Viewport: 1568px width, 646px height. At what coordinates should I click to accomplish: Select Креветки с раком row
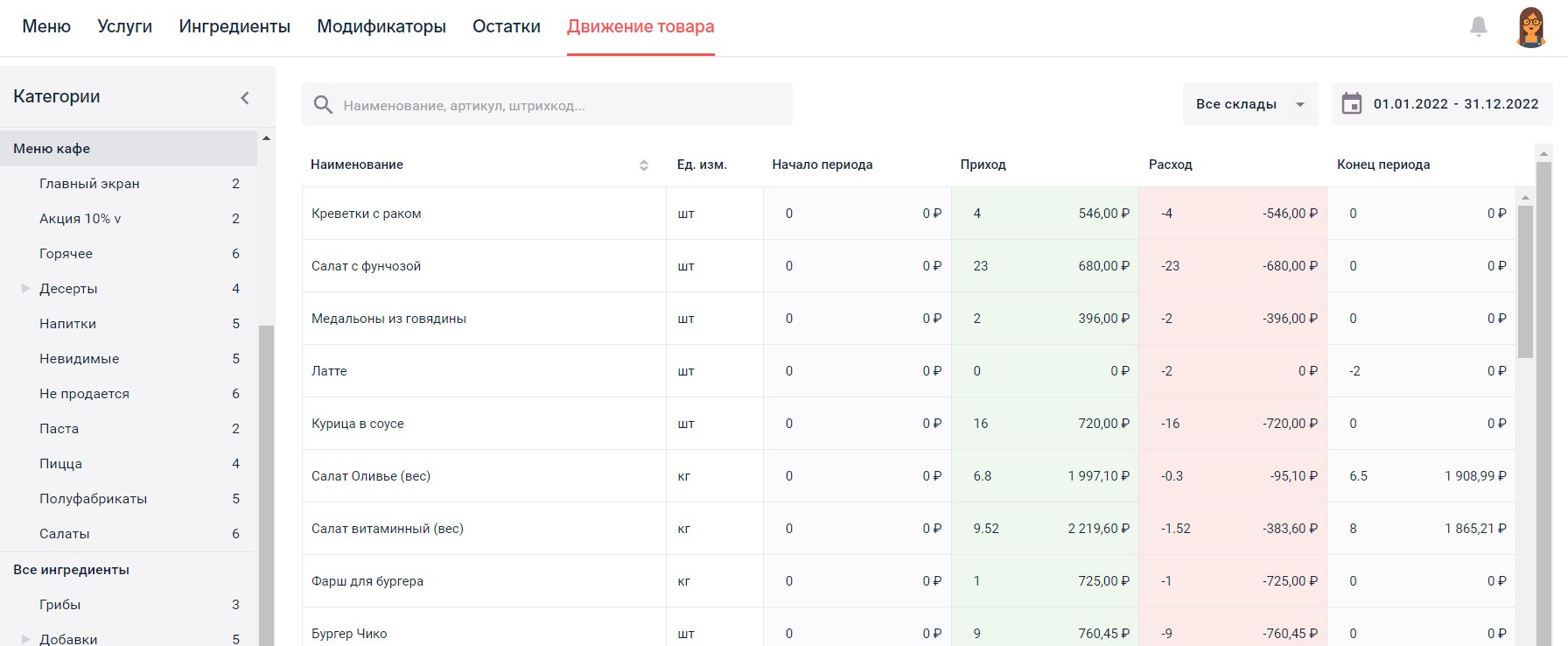pyautogui.click(x=909, y=214)
